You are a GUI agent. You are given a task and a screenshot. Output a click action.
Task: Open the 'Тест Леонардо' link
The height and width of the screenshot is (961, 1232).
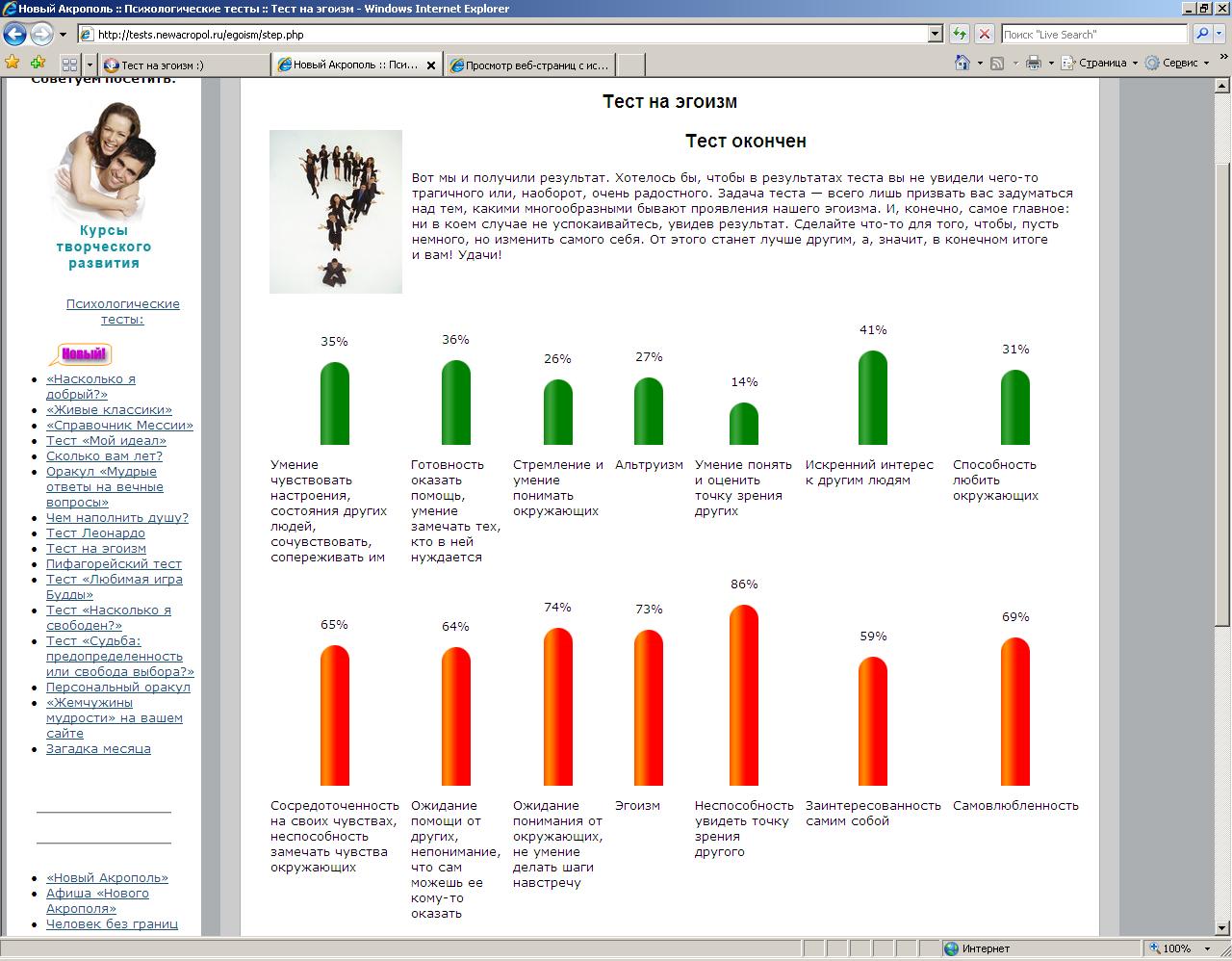click(x=95, y=532)
